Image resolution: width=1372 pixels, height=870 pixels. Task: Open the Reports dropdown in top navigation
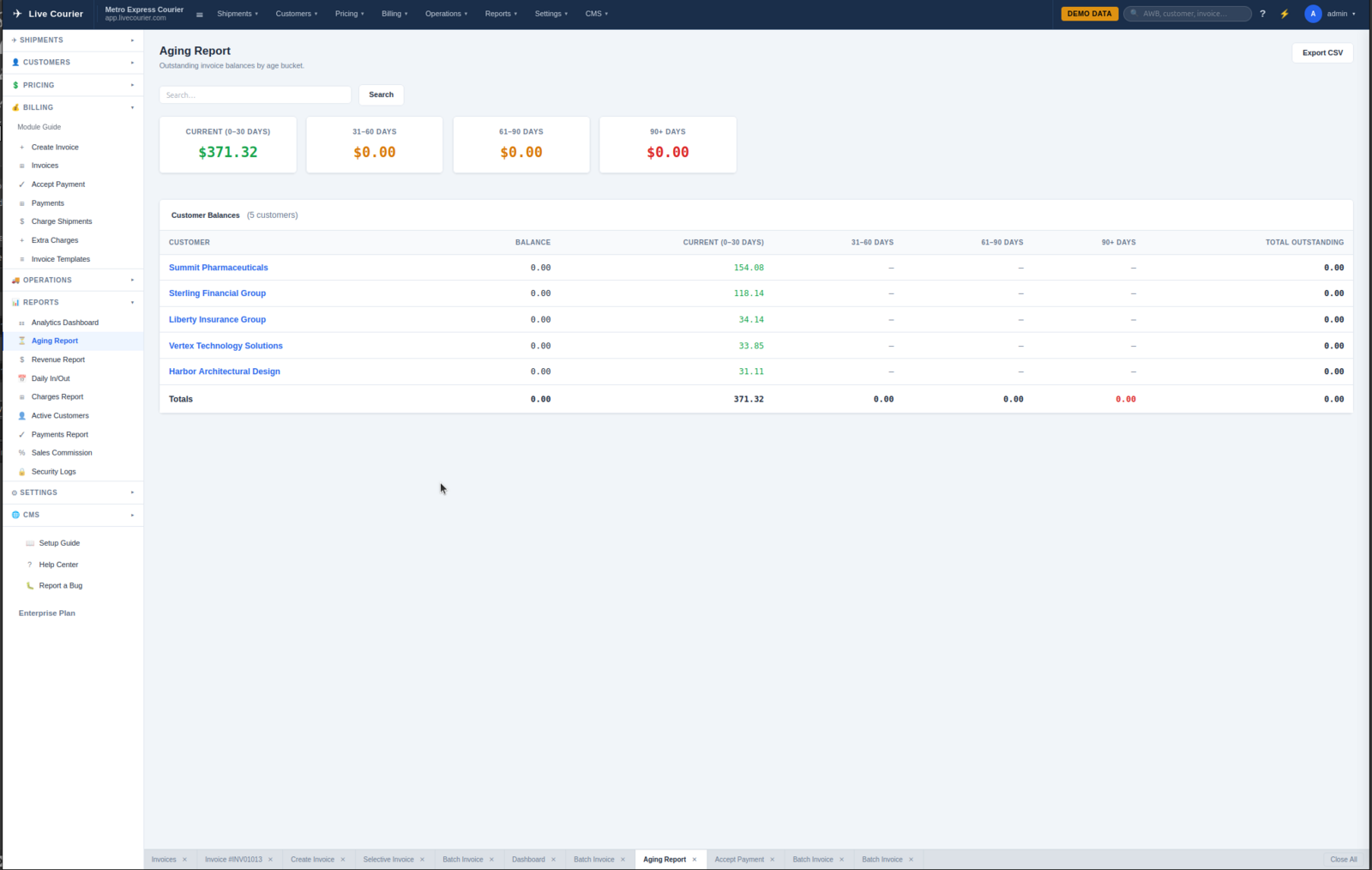[x=501, y=14]
